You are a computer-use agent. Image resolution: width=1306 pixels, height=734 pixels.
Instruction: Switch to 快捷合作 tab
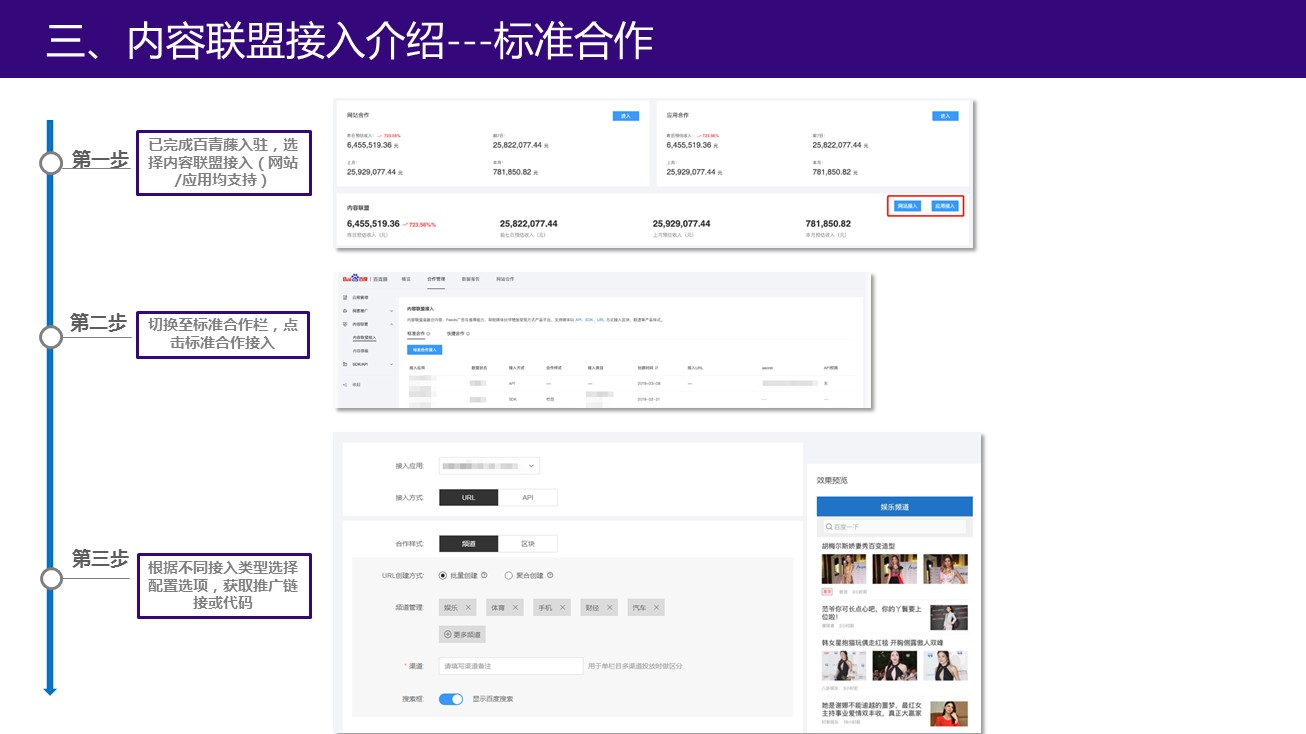(456, 334)
